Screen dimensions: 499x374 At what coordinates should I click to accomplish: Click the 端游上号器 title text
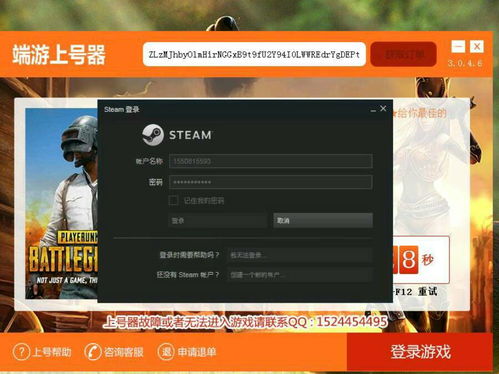click(59, 55)
